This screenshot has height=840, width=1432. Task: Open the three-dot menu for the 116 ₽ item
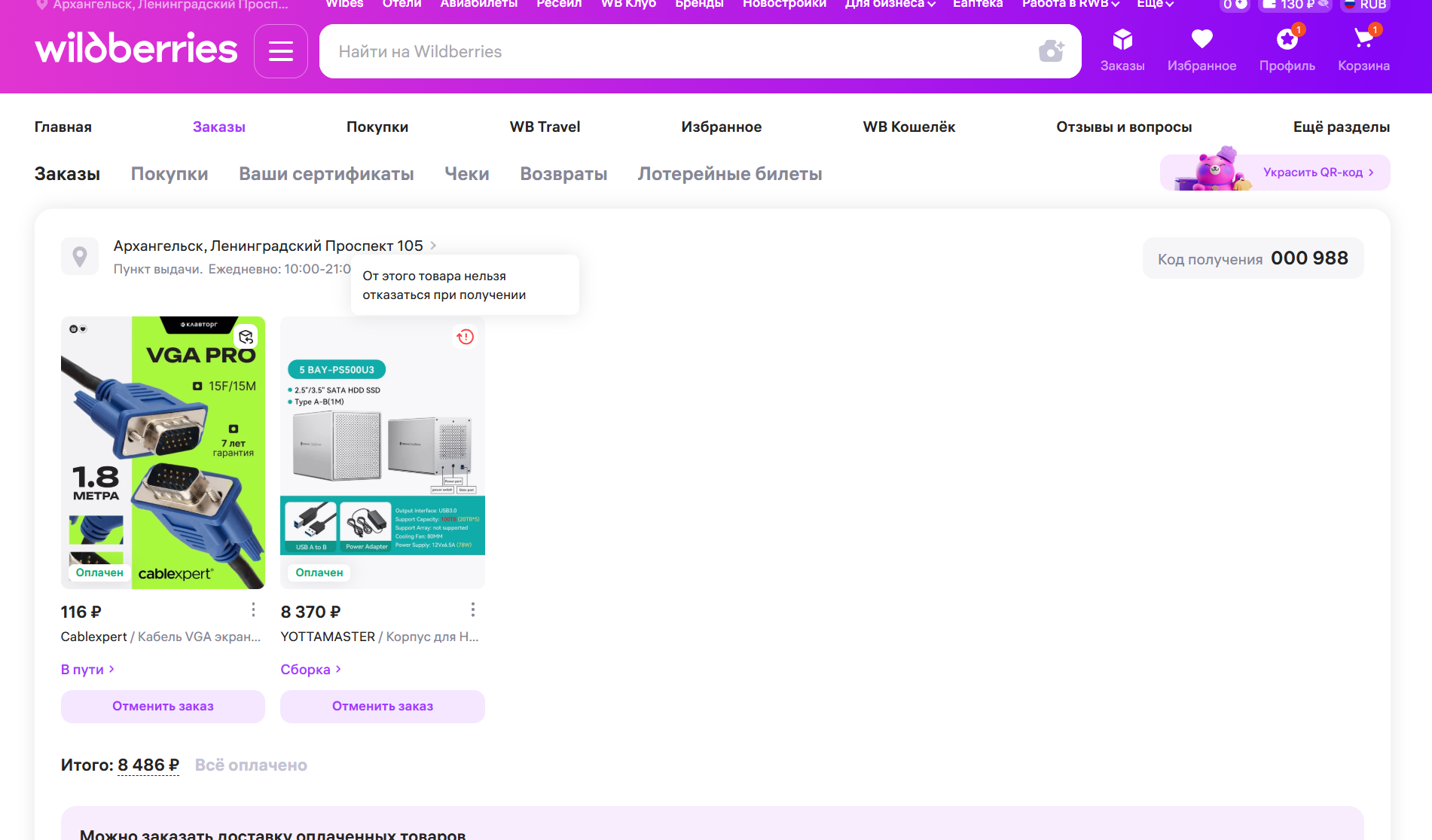click(x=253, y=609)
